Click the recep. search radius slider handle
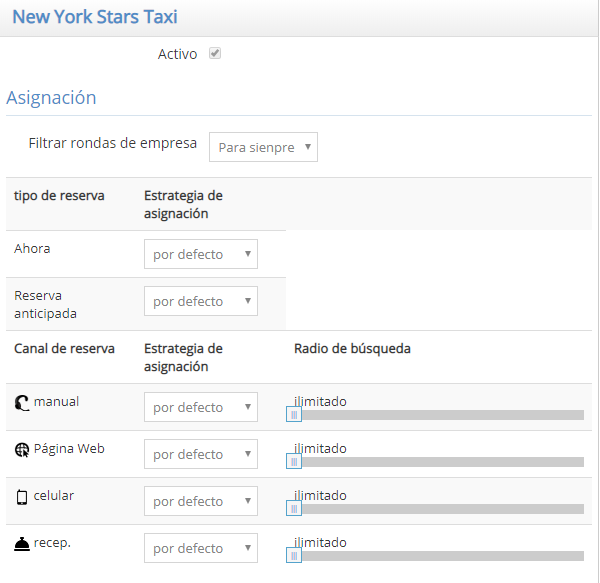Screen dimensions: 600x583 point(294,556)
